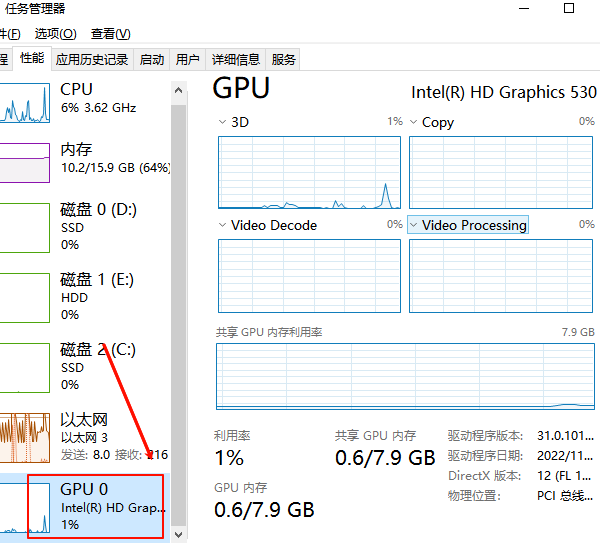Open the Services tab

284,59
